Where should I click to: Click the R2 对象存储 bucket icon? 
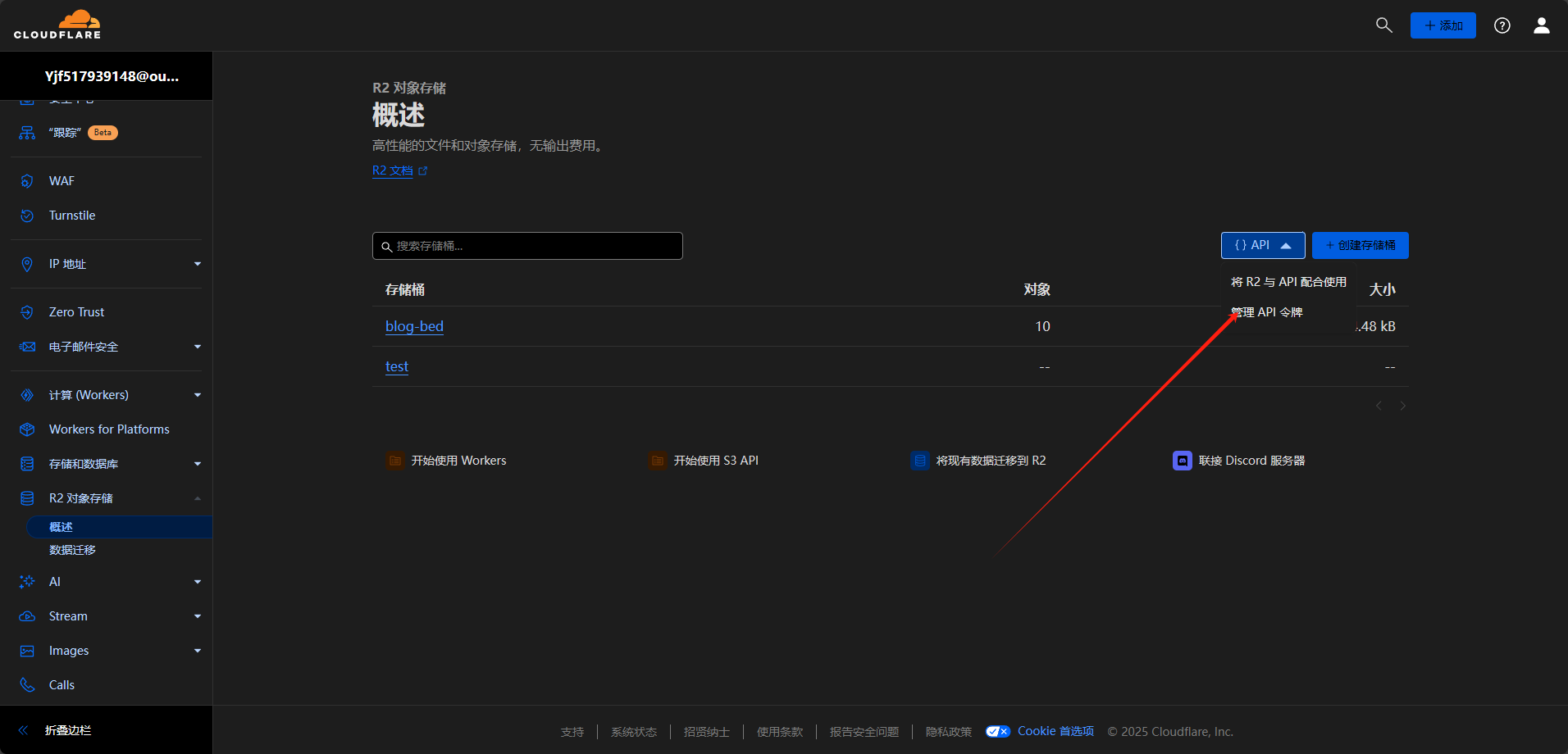27,498
